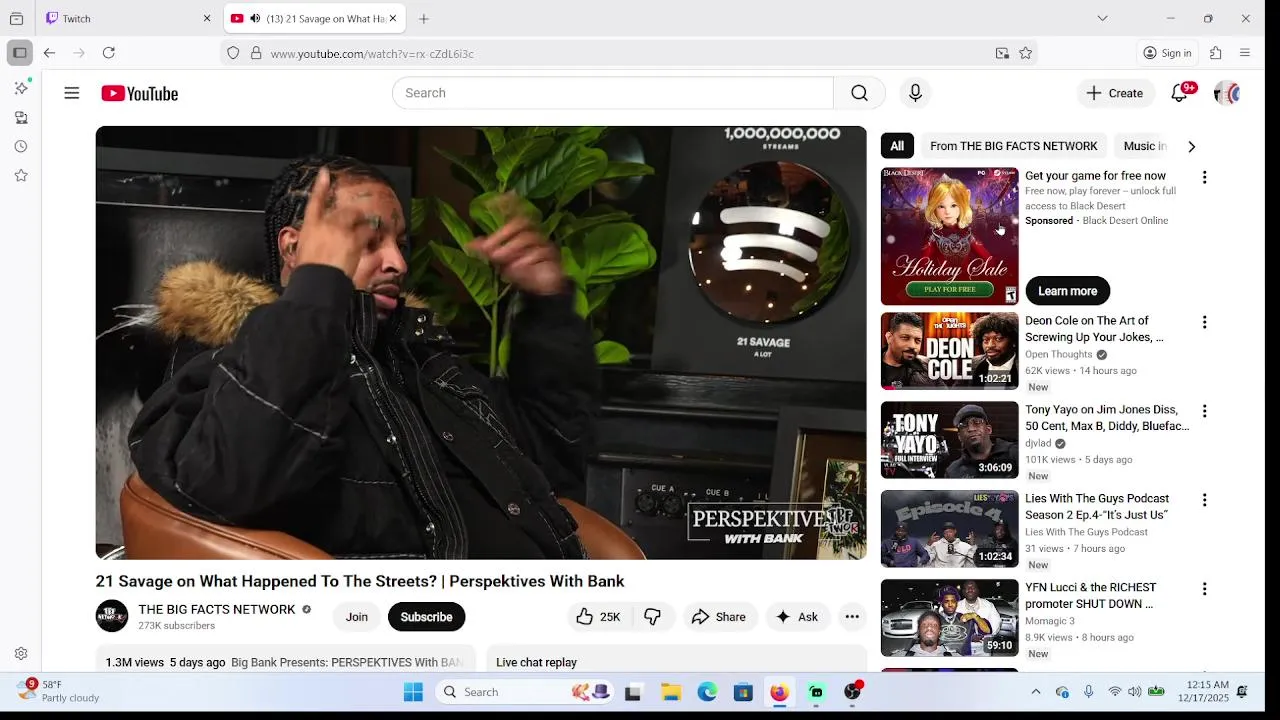Open options menu for YFN Lucci video
The width and height of the screenshot is (1280, 720).
1204,589
